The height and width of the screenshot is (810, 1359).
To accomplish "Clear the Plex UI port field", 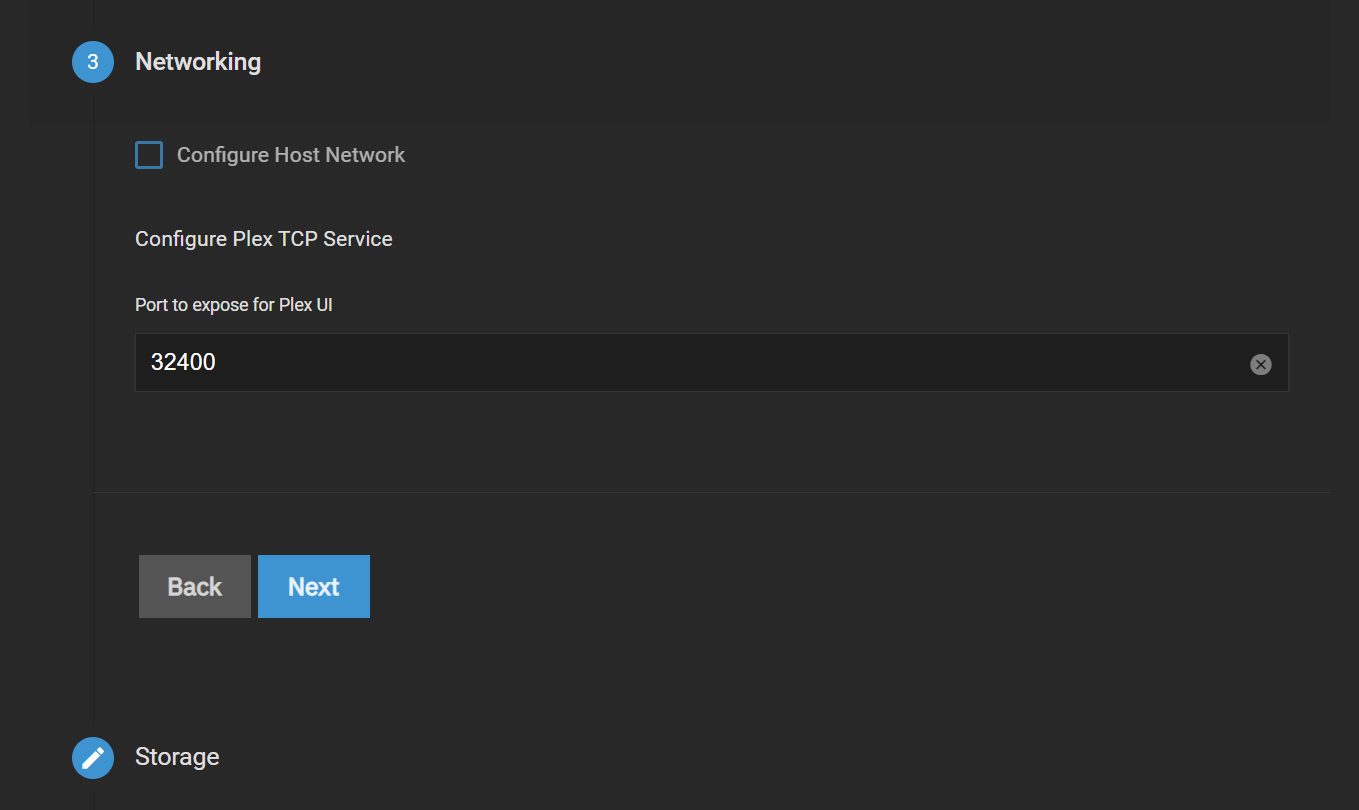I will pyautogui.click(x=1260, y=364).
